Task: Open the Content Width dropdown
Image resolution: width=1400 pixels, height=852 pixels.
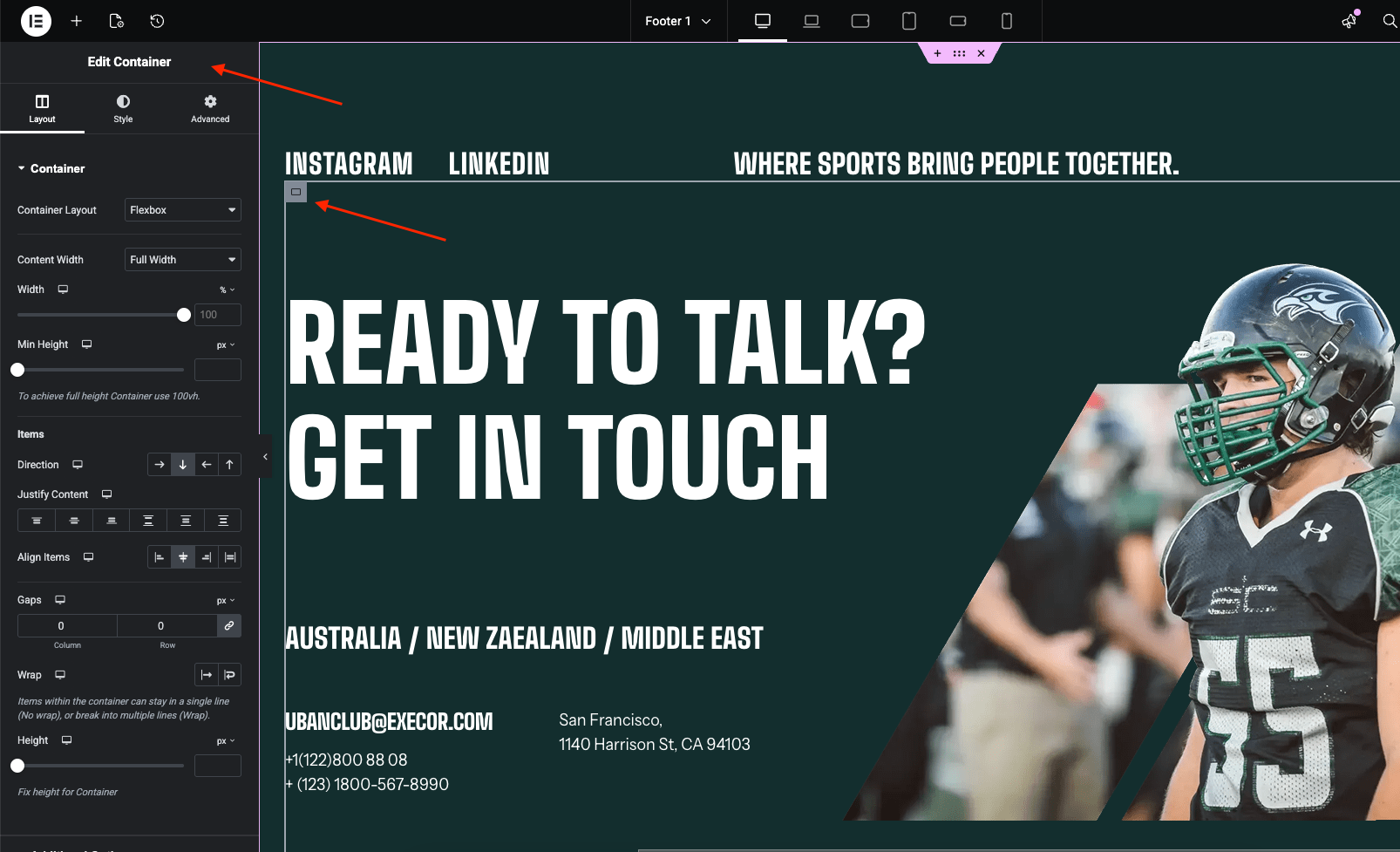Action: [x=182, y=260]
